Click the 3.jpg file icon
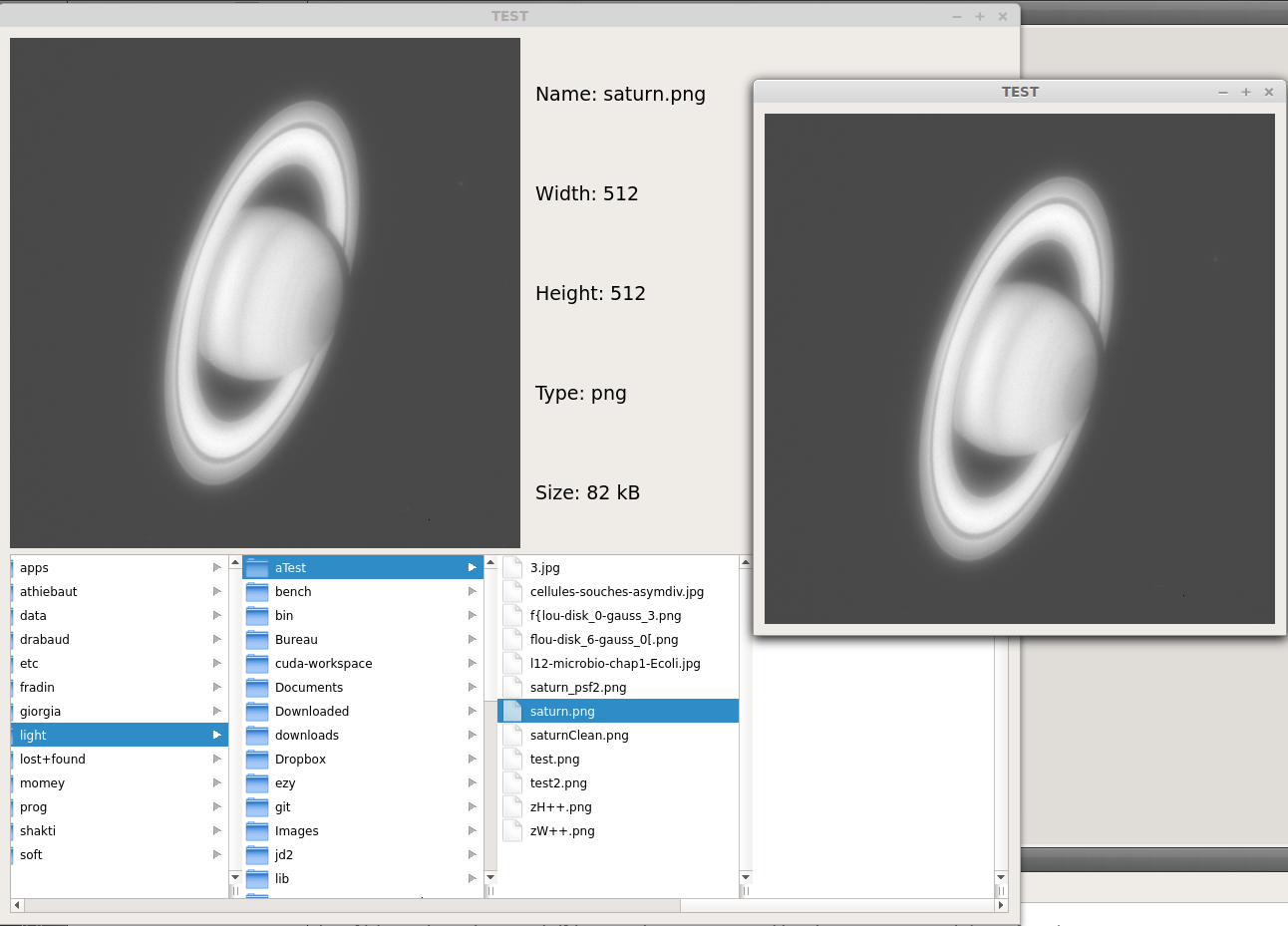The image size is (1288, 926). 512,568
